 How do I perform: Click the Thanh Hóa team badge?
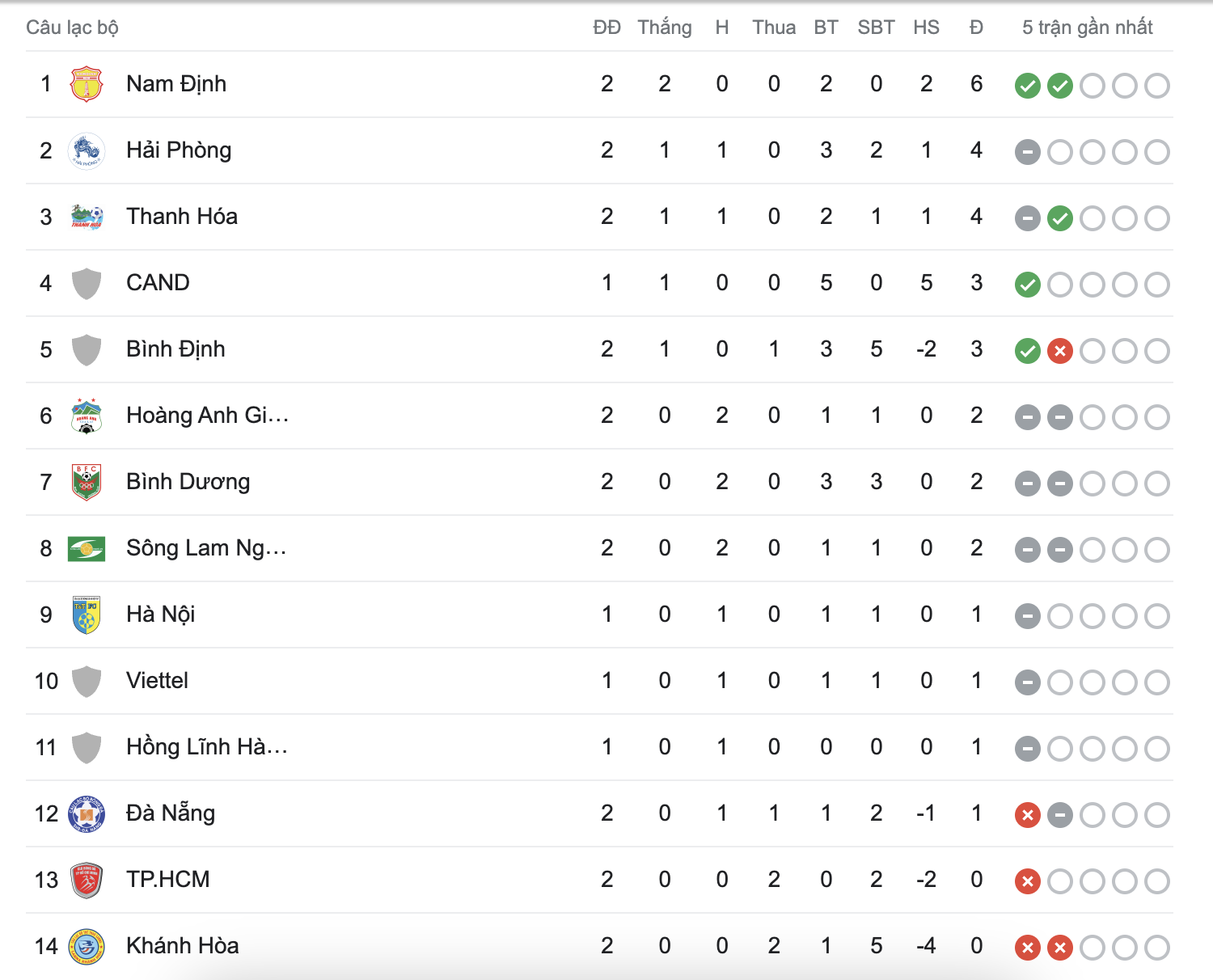(86, 216)
